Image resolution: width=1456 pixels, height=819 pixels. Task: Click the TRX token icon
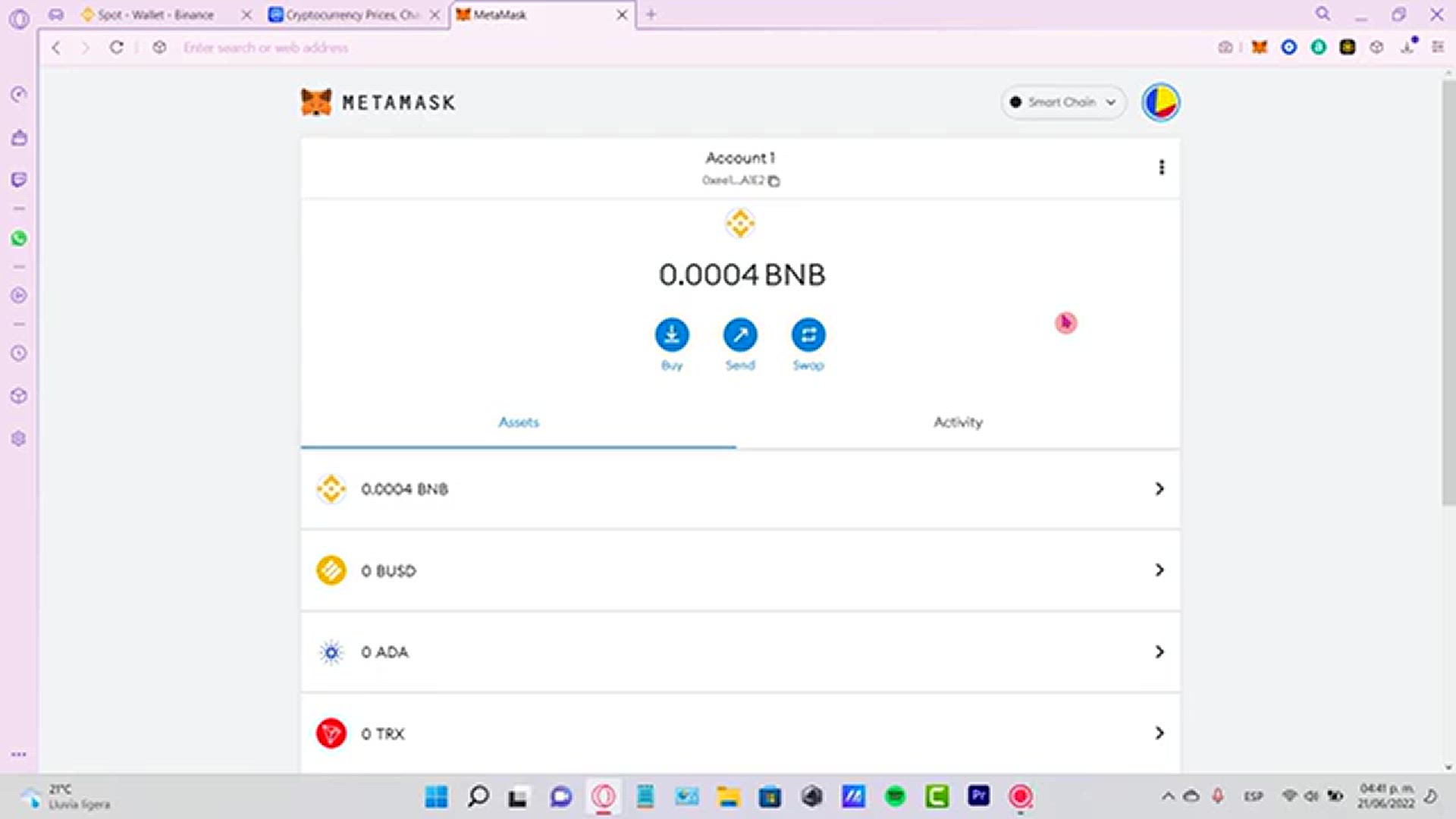pos(331,733)
